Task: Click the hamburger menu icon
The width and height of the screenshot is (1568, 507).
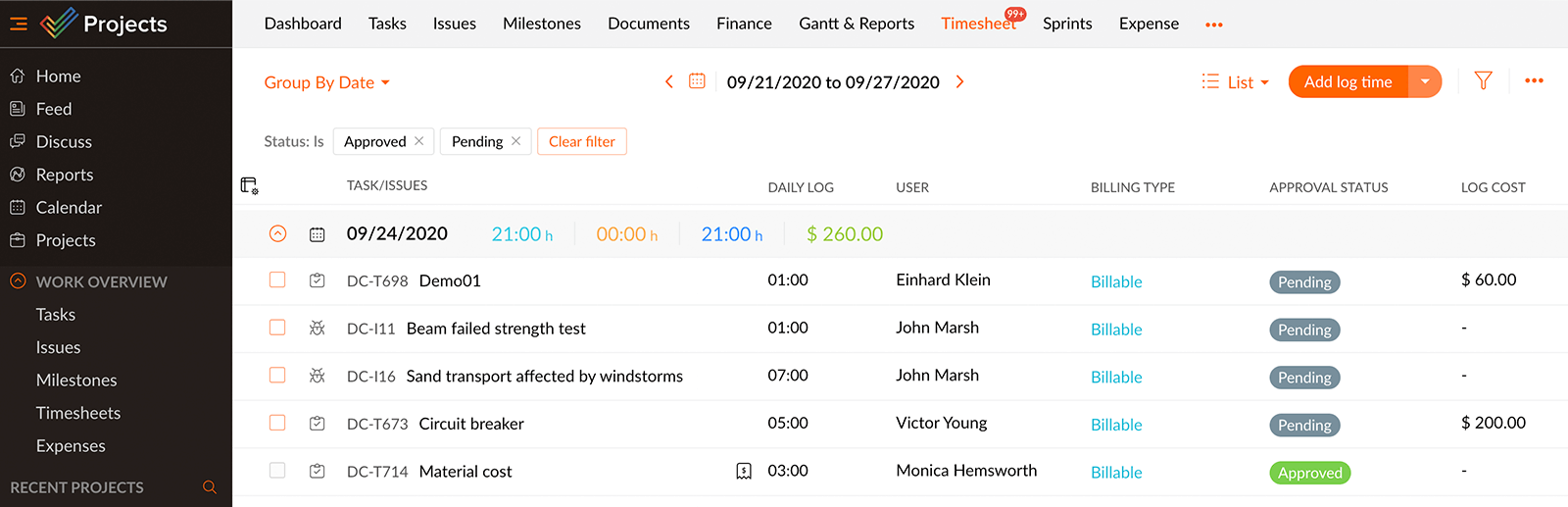Action: (x=19, y=24)
